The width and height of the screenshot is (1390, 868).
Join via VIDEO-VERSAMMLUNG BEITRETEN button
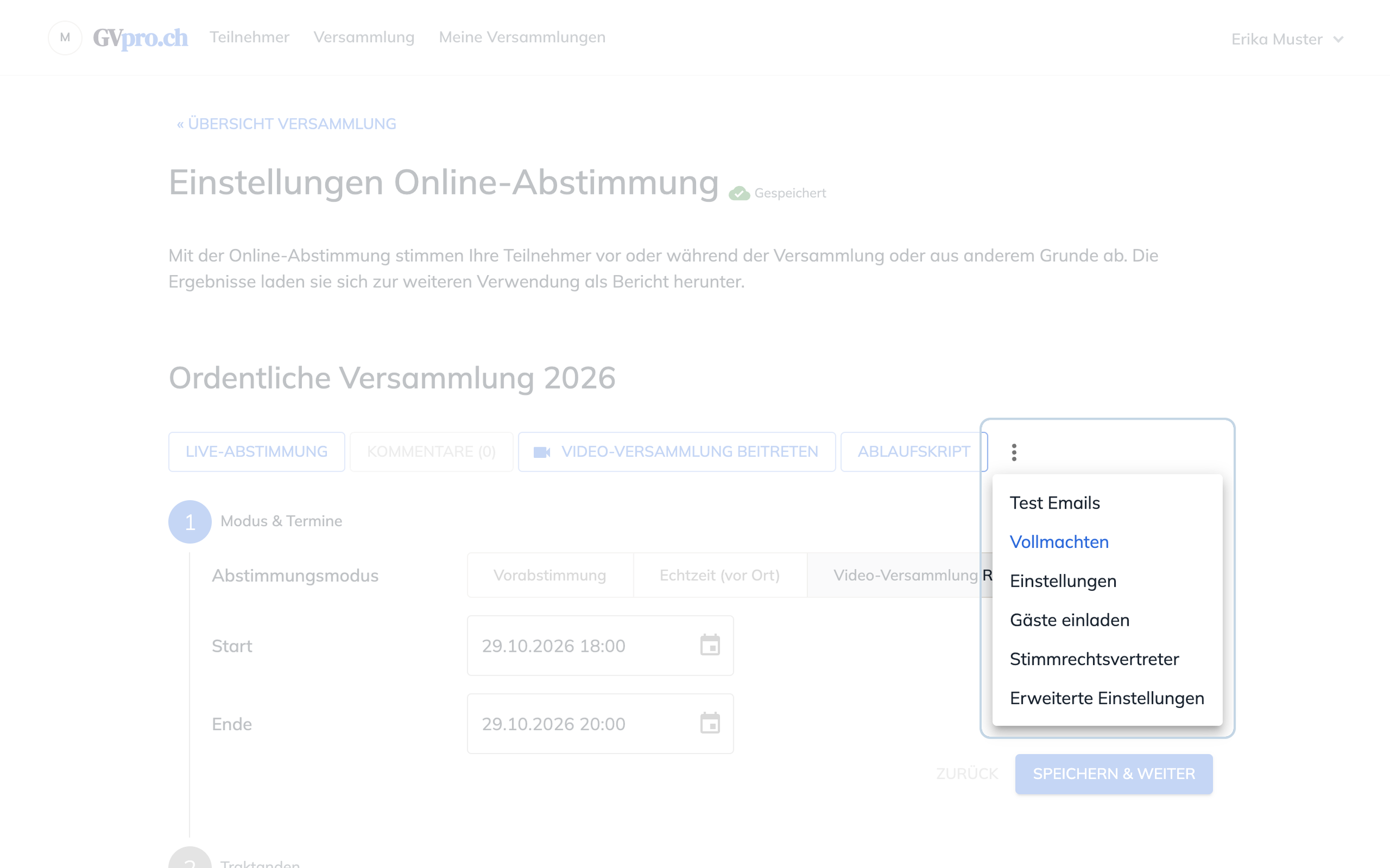[677, 452]
